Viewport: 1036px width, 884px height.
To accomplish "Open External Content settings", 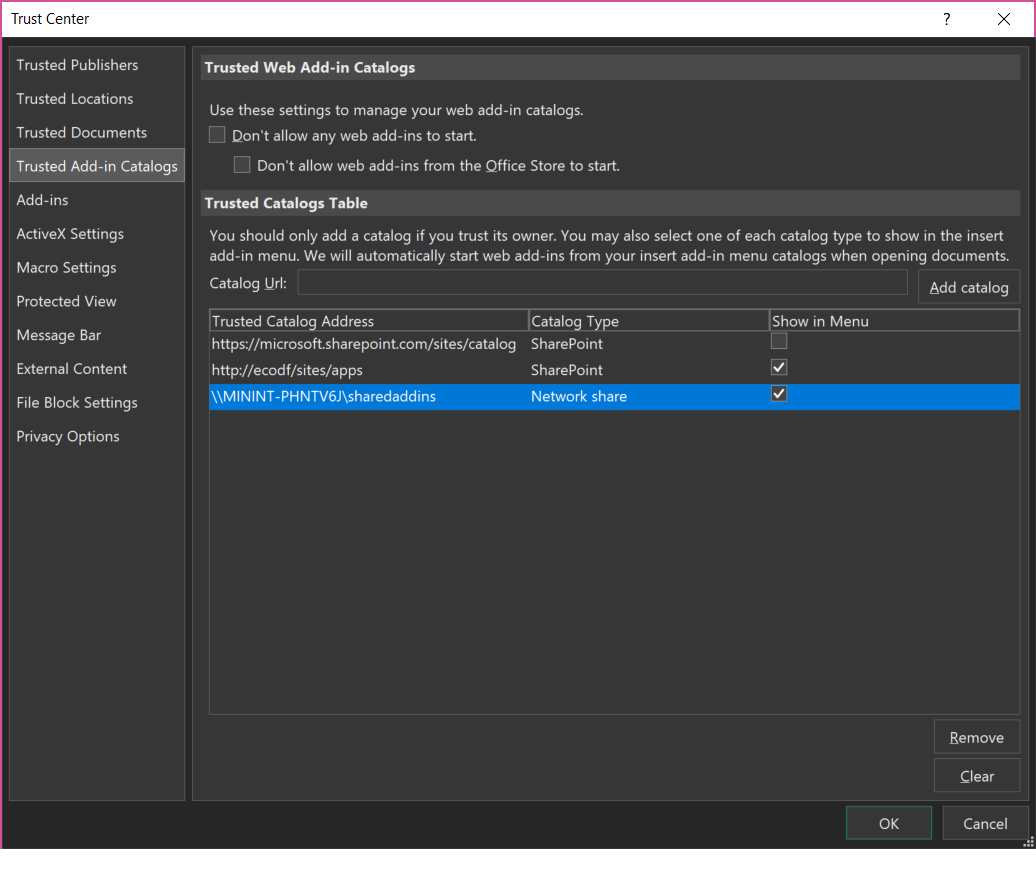I will click(71, 368).
